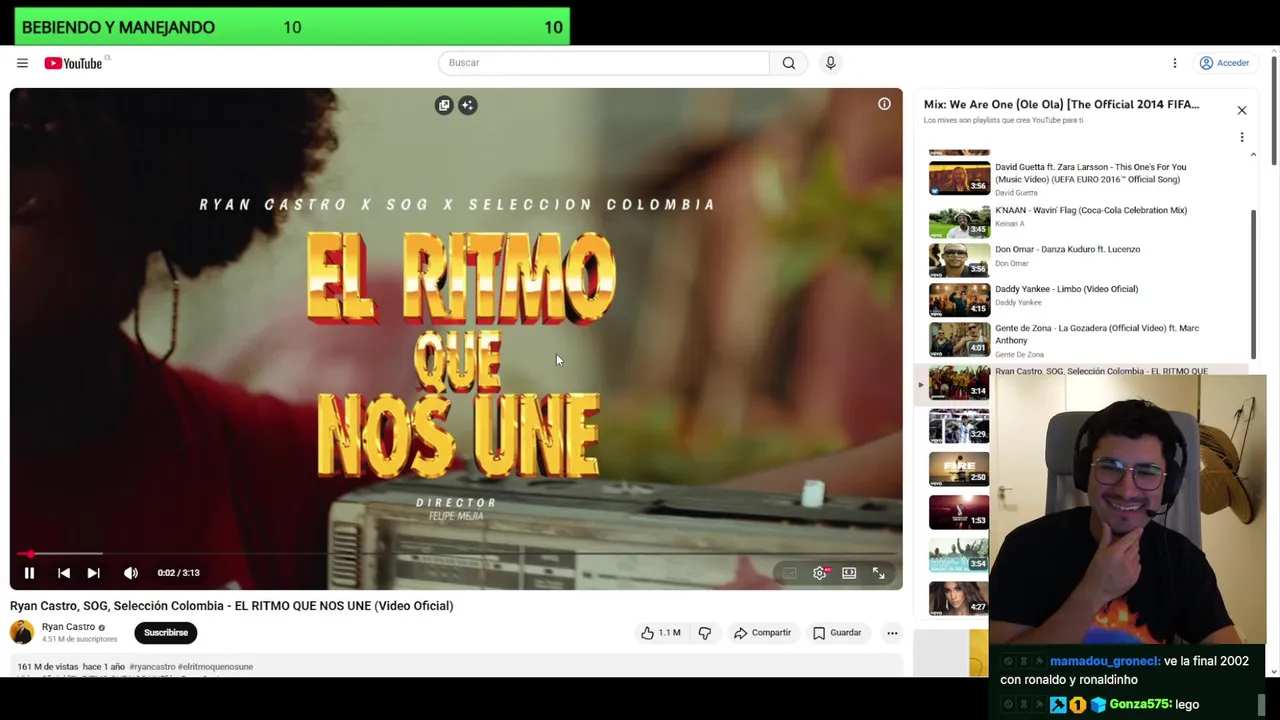
Task: Dislike the video with thumbs-down
Action: [x=705, y=632]
